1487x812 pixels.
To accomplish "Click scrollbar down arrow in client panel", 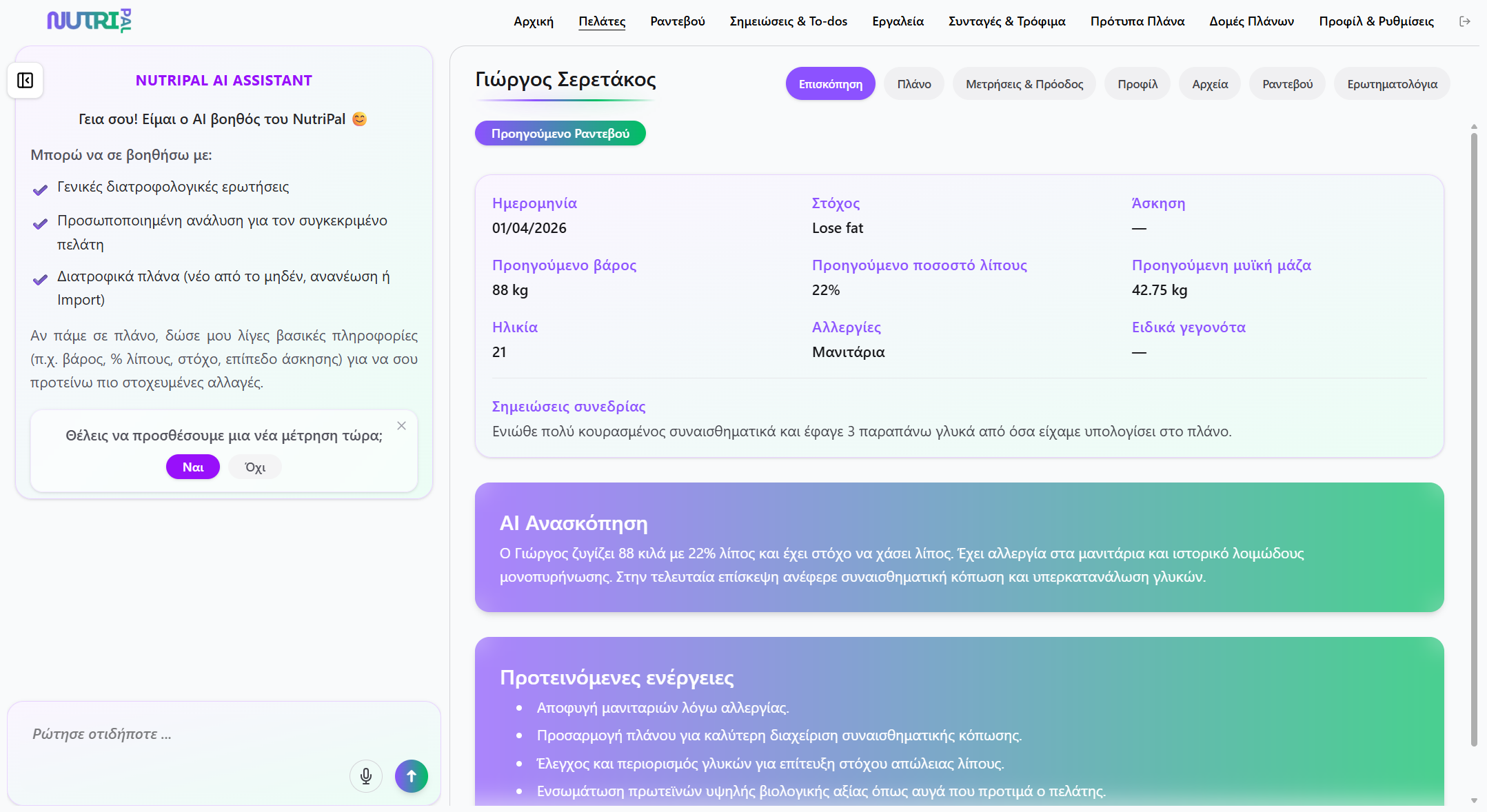I will [x=1474, y=800].
